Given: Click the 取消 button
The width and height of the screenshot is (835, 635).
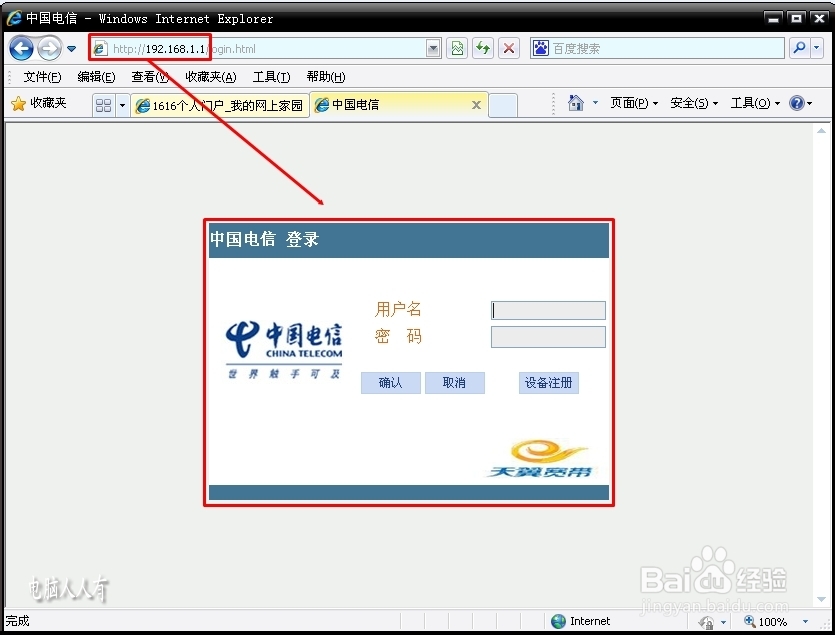Looking at the screenshot, I should 455,382.
